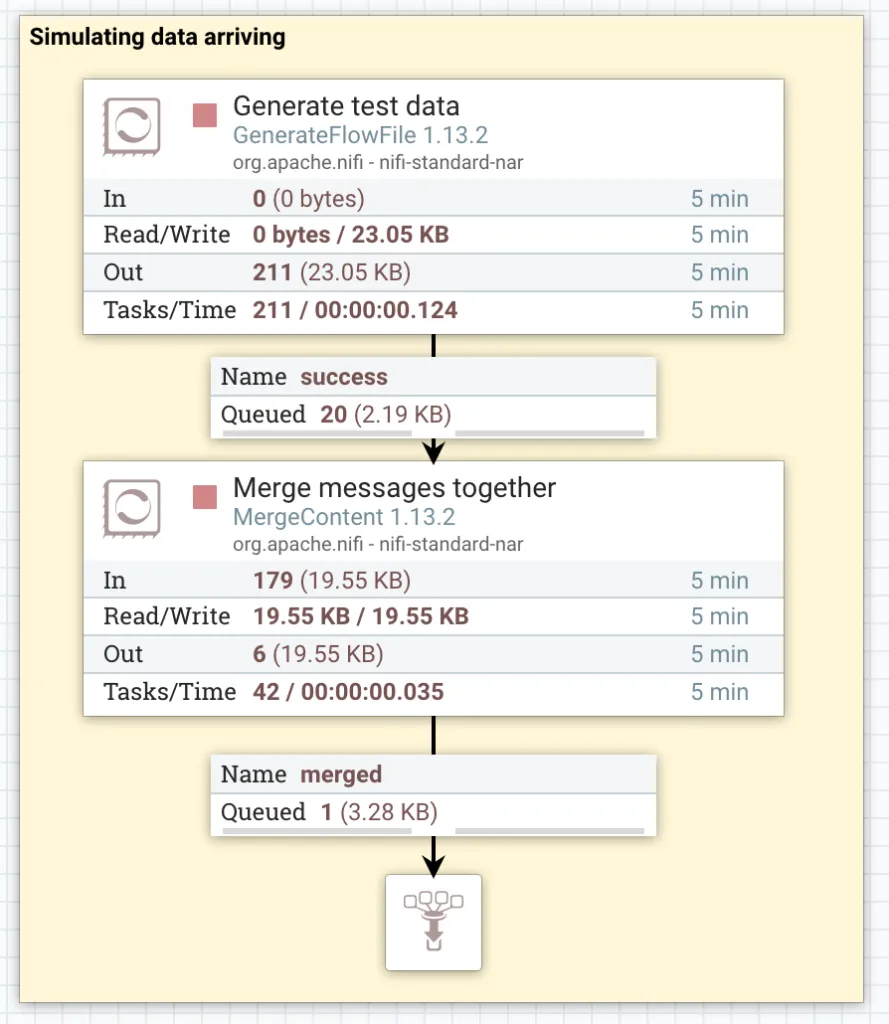This screenshot has height=1024, width=889.
Task: Click the GenerateFlowFile 1.13.2 type label
Action: click(360, 135)
